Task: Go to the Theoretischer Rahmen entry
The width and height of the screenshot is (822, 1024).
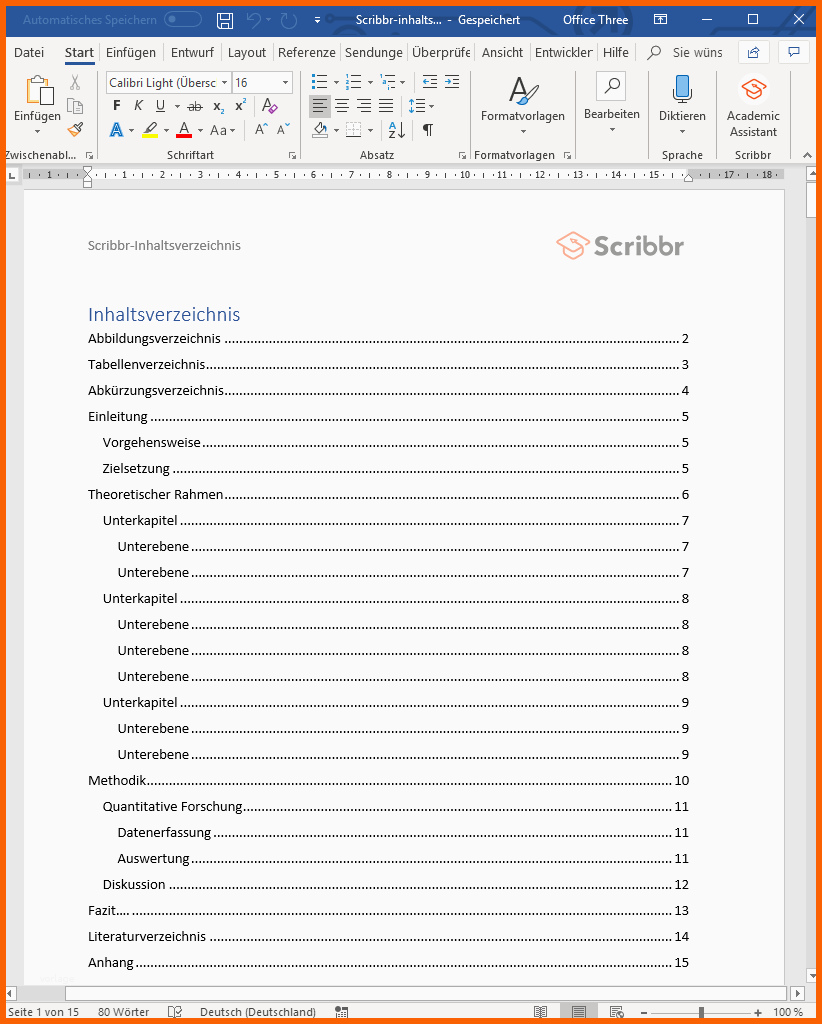Action: (388, 494)
